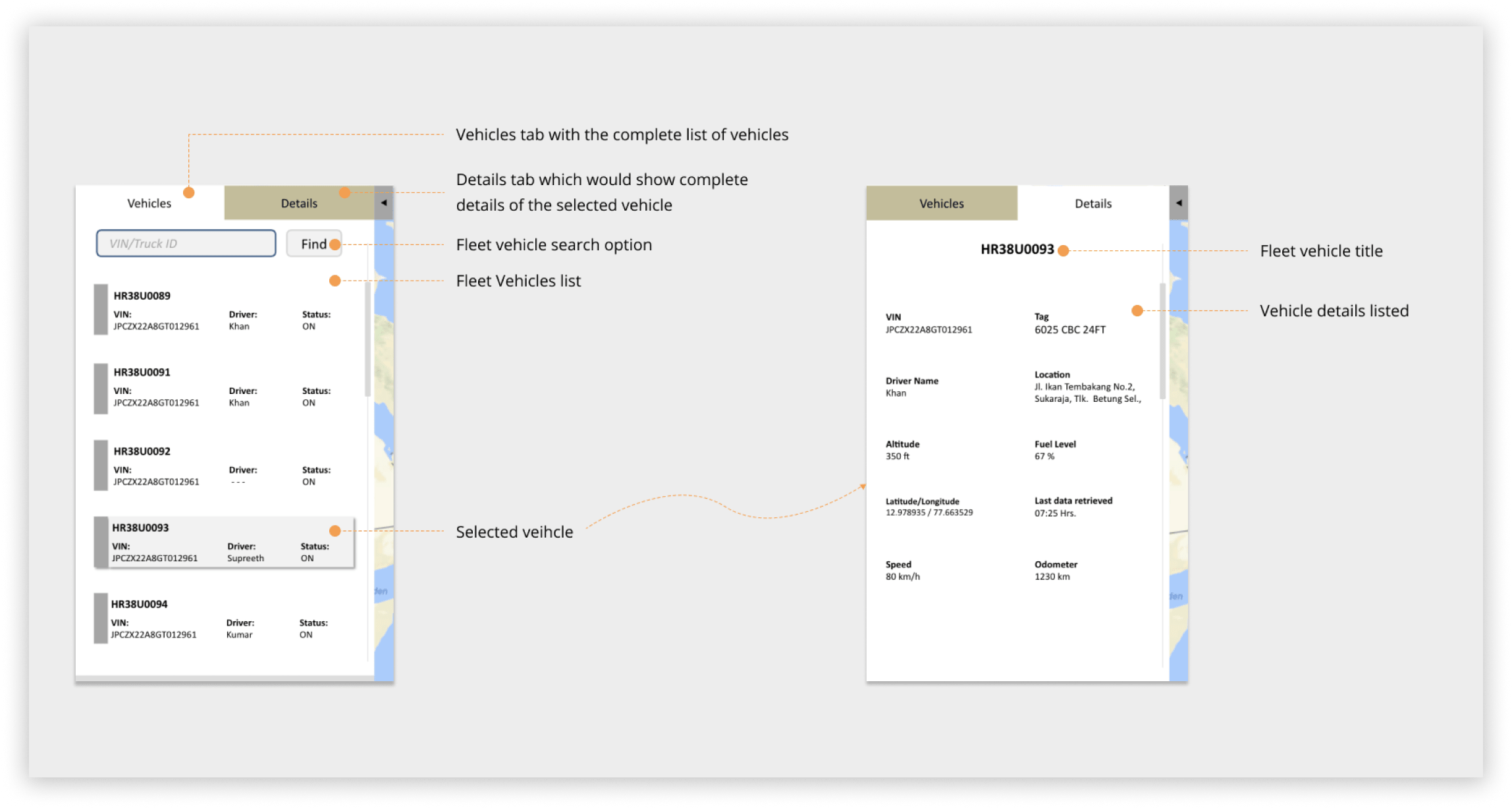Open Vehicles tab in left panel
Image resolution: width=1512 pixels, height=809 pixels.
(x=149, y=204)
